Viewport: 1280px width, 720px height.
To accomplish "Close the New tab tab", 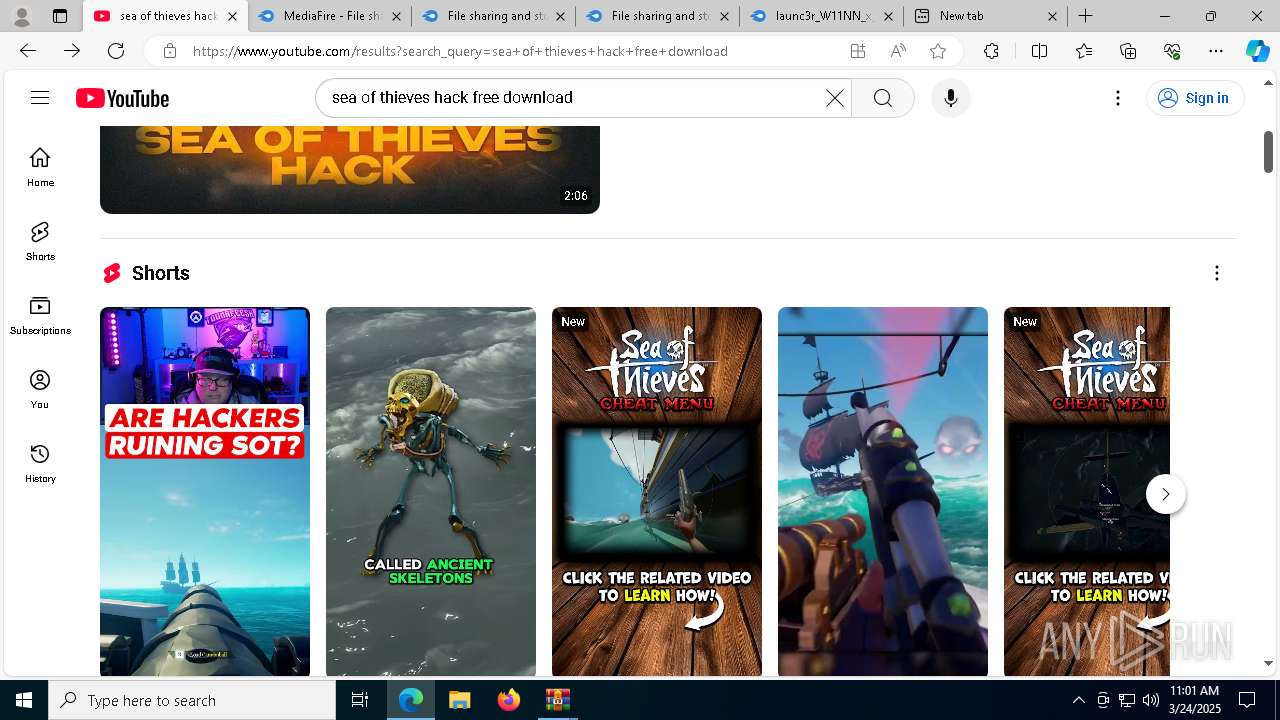I will pos(1052,16).
